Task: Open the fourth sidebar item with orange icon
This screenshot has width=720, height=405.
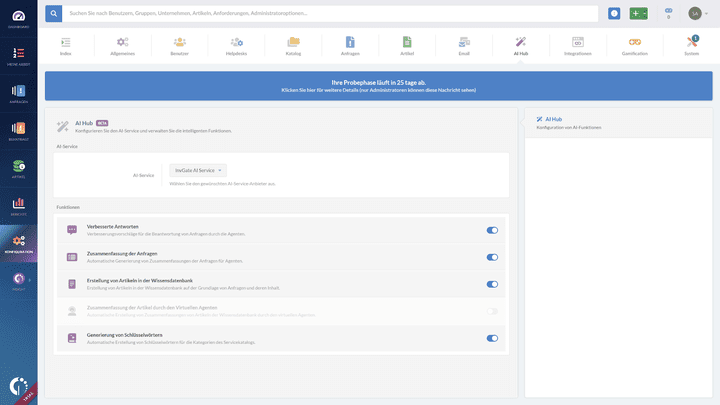Action: tap(18, 131)
